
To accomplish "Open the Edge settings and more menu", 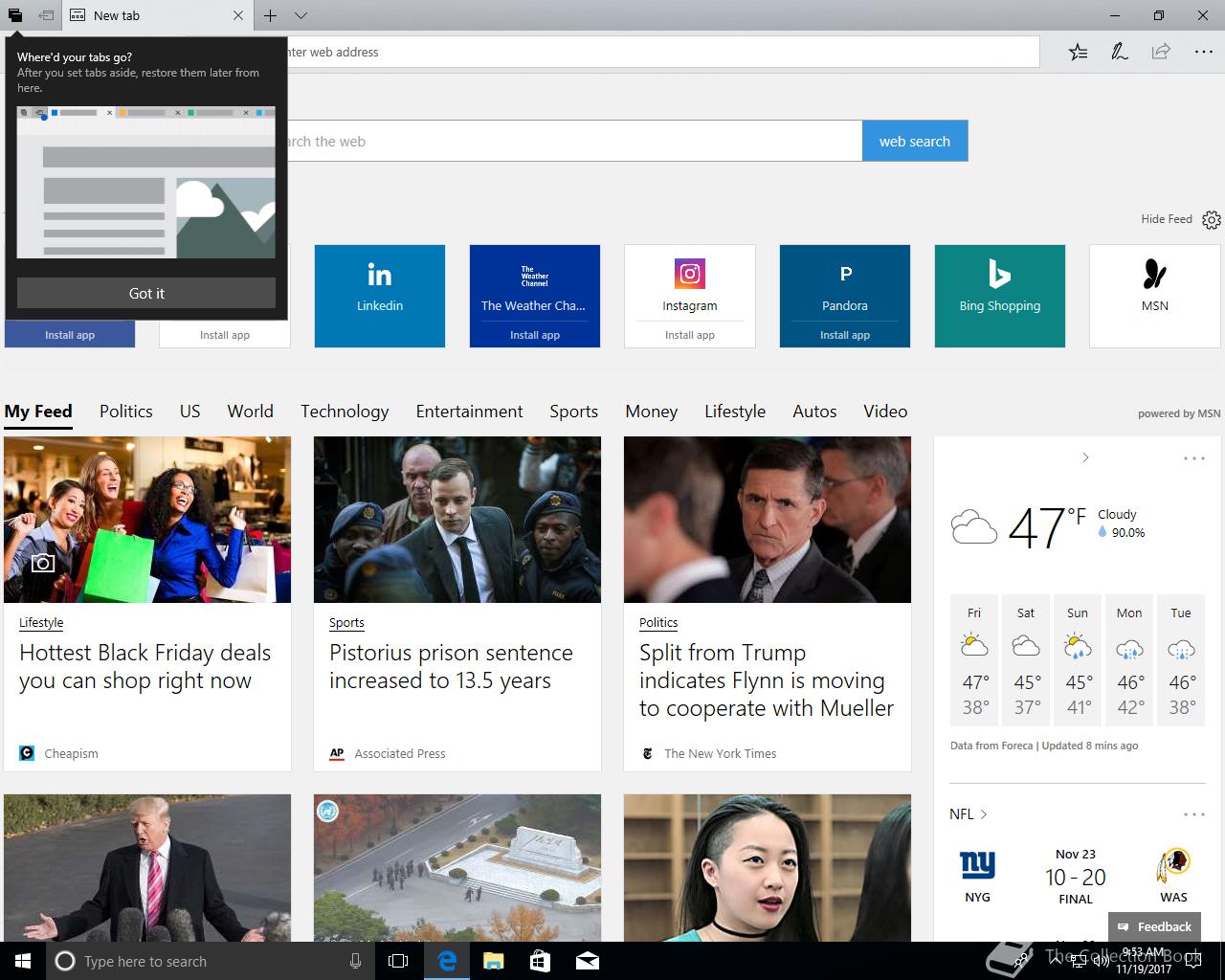I will click(1203, 52).
